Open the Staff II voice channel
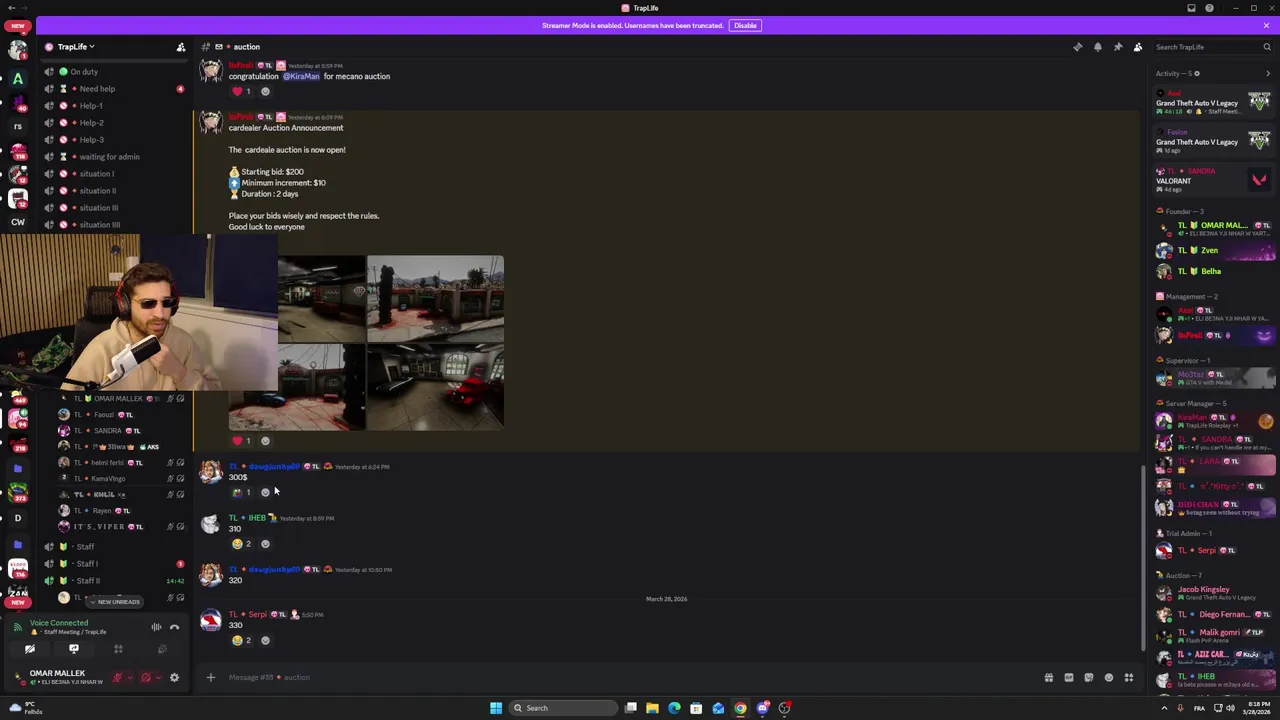Screen dimensions: 1280x720 115,581
